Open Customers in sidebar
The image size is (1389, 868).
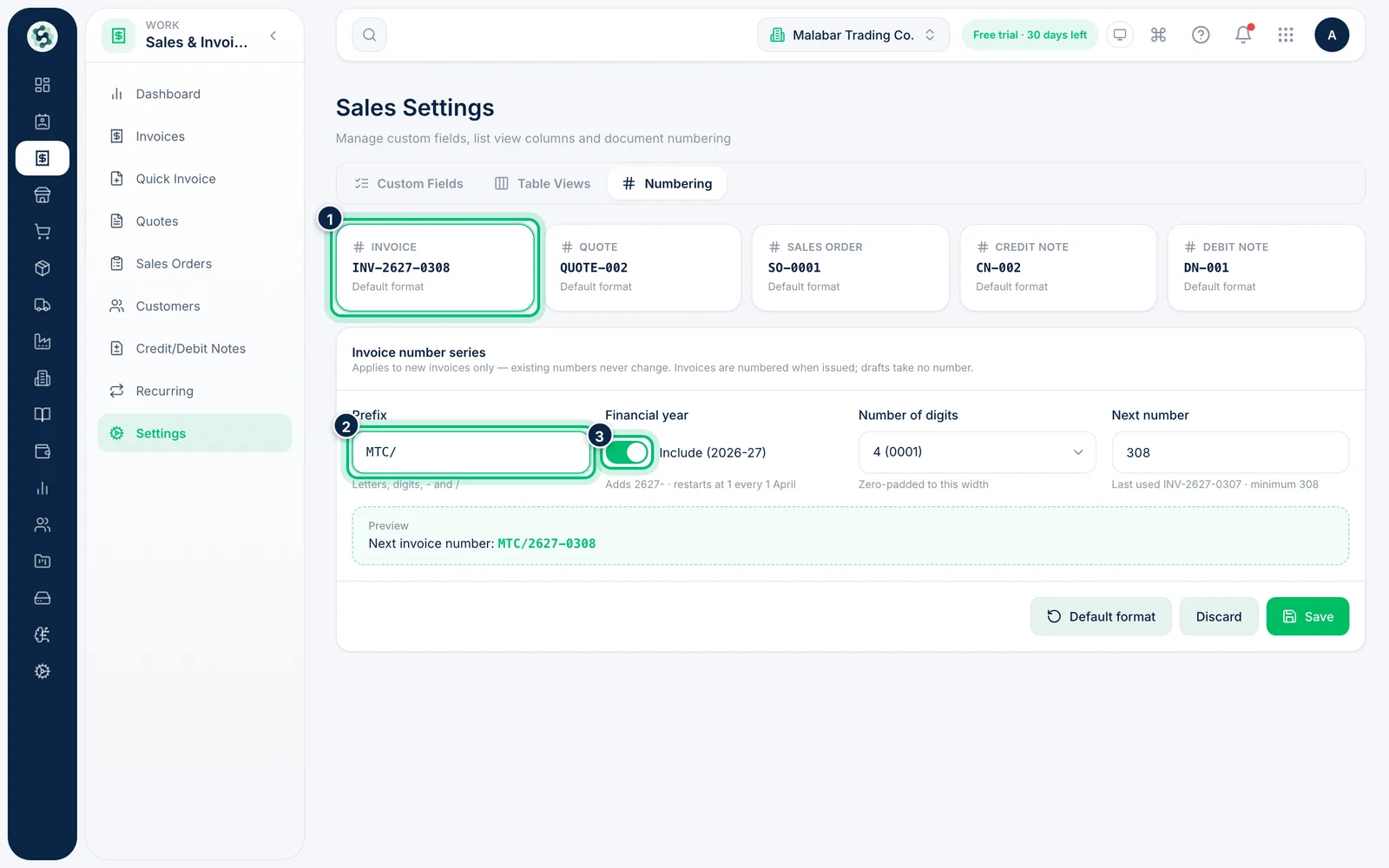click(194, 306)
